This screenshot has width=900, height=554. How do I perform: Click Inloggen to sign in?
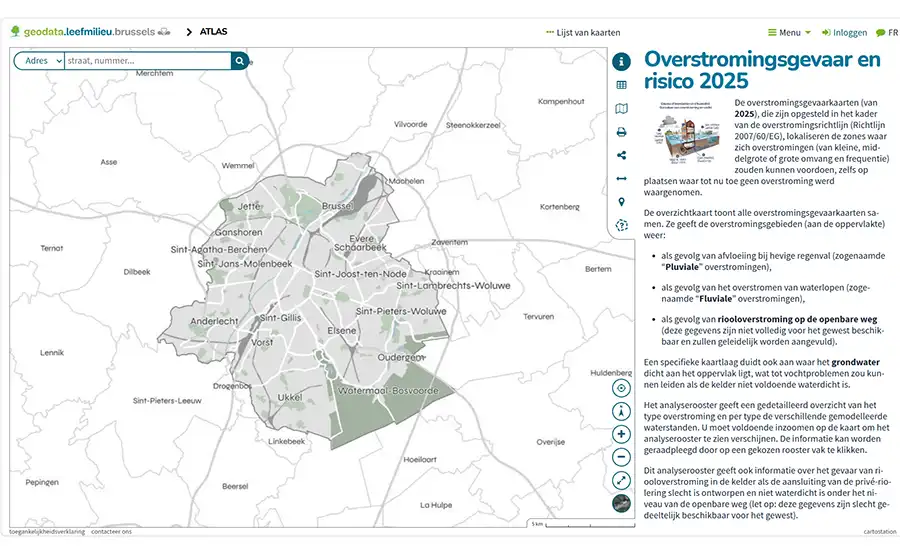(844, 33)
